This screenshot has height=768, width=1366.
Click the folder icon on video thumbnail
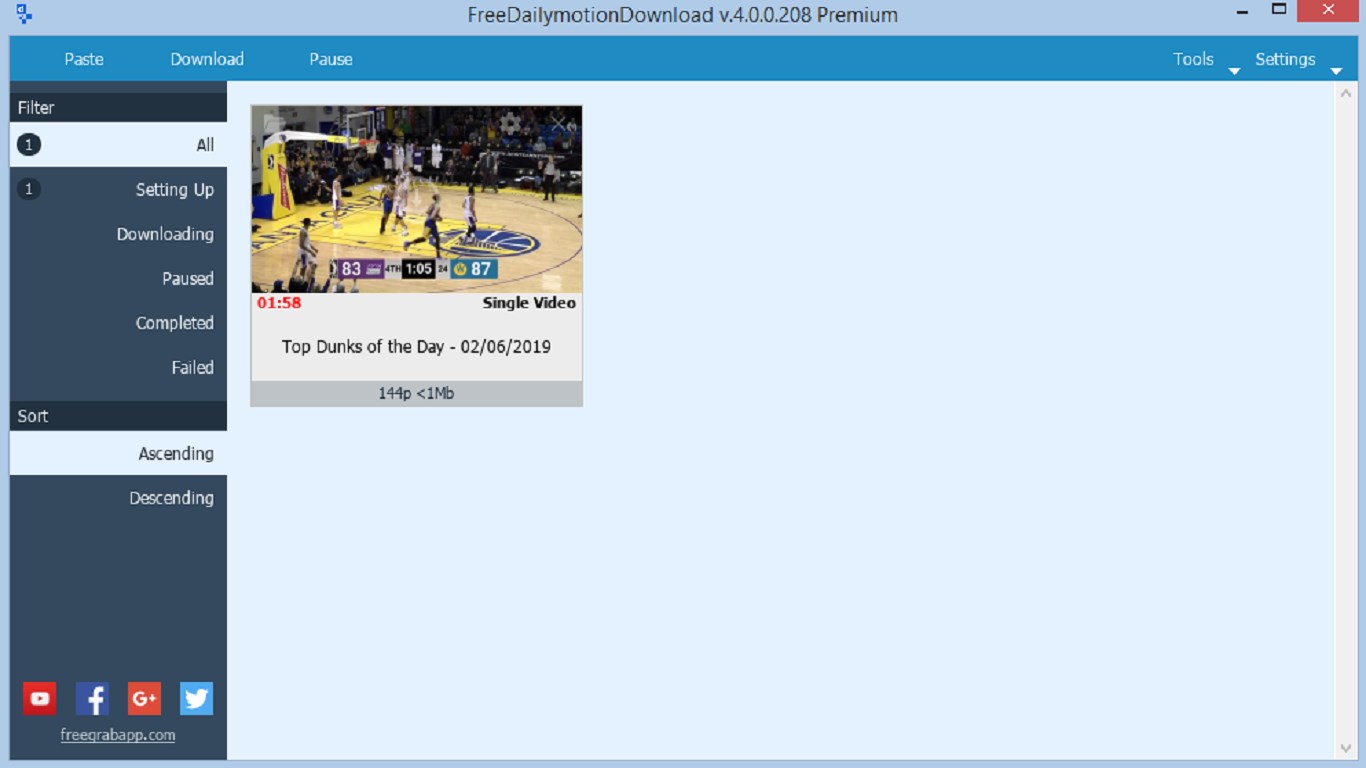[x=274, y=122]
